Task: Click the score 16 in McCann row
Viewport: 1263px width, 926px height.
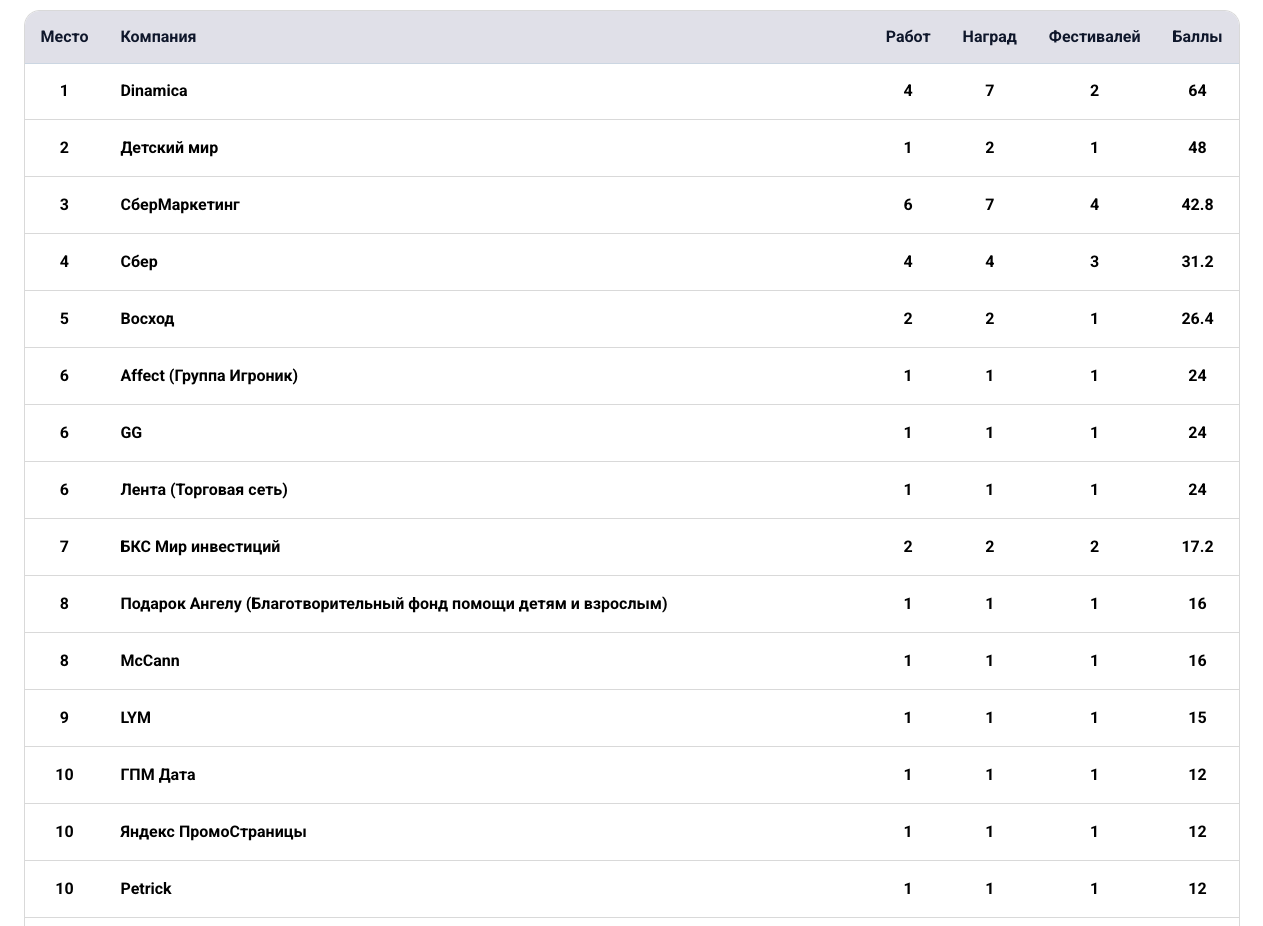Action: [1197, 661]
